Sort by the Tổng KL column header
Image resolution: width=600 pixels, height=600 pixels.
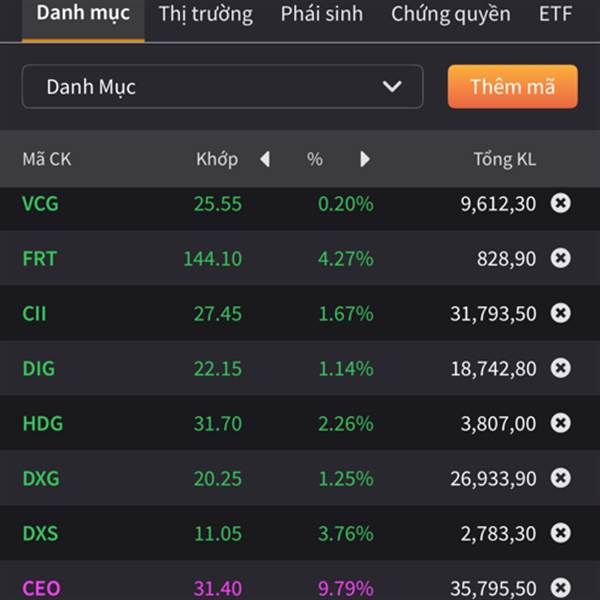504,159
